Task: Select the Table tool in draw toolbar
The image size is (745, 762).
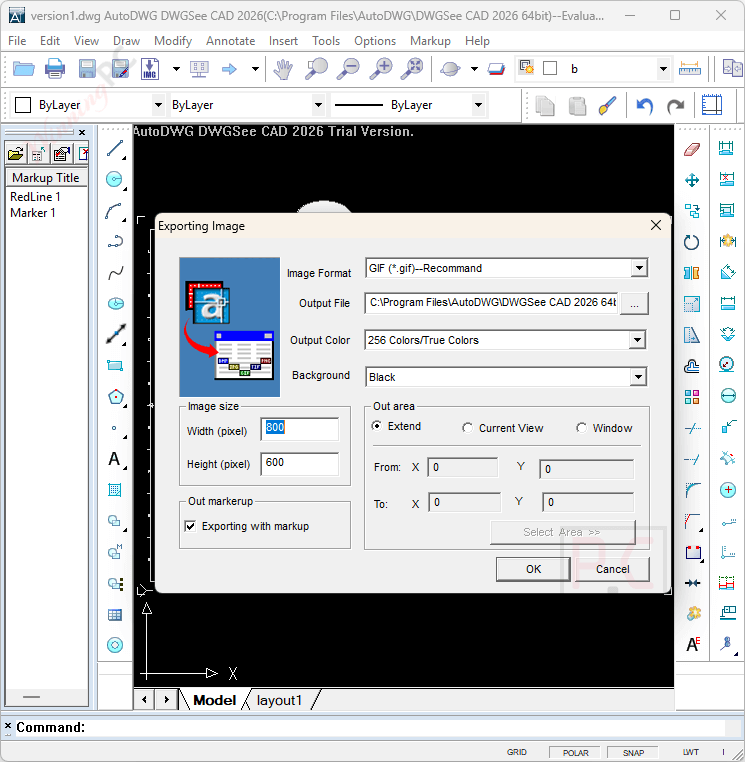Action: click(x=115, y=615)
